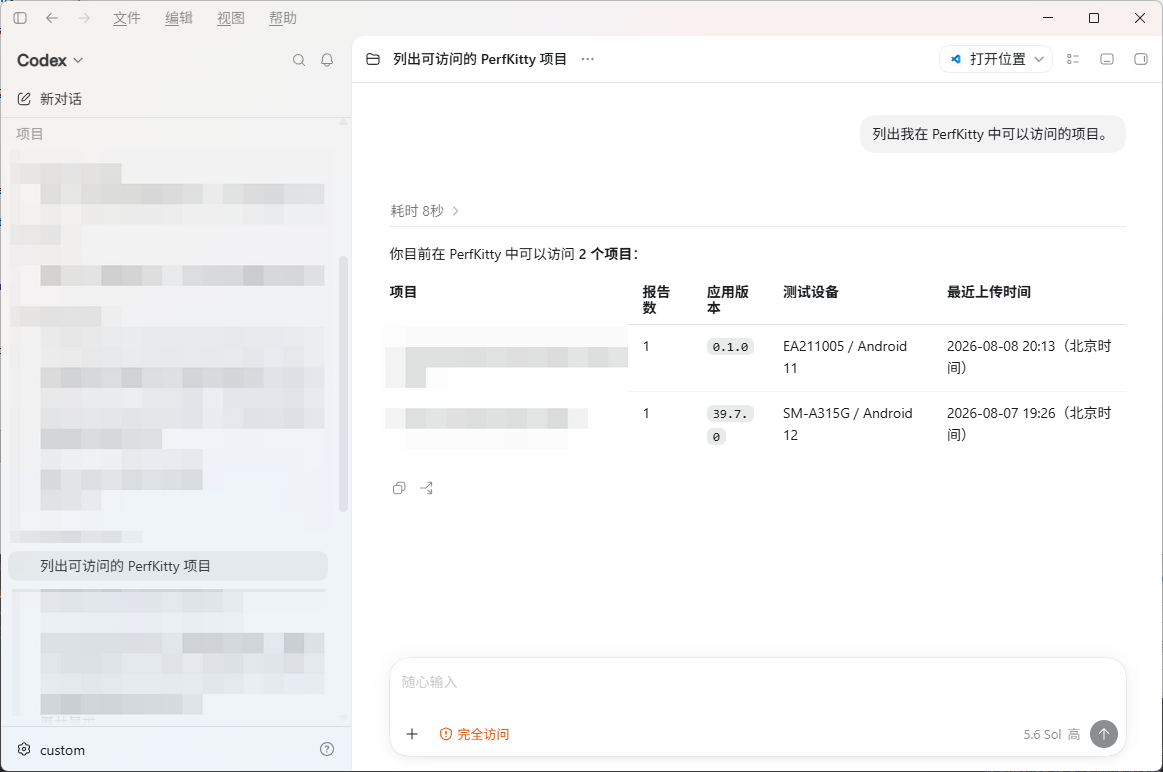Expand the 耗时 8秒 details
1163x772 pixels.
[425, 211]
